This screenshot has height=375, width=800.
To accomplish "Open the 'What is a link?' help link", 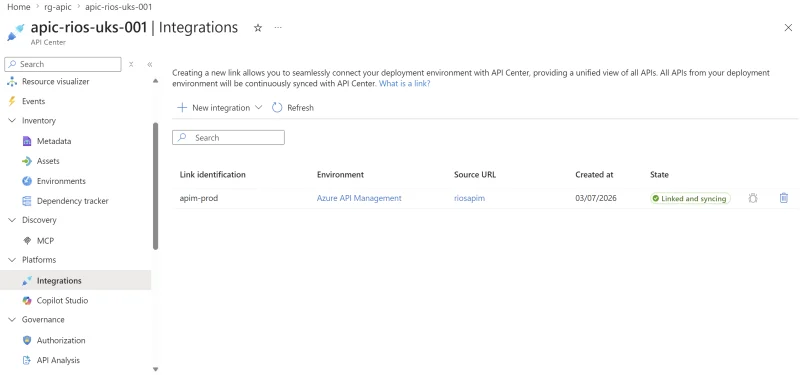I will [x=405, y=83].
